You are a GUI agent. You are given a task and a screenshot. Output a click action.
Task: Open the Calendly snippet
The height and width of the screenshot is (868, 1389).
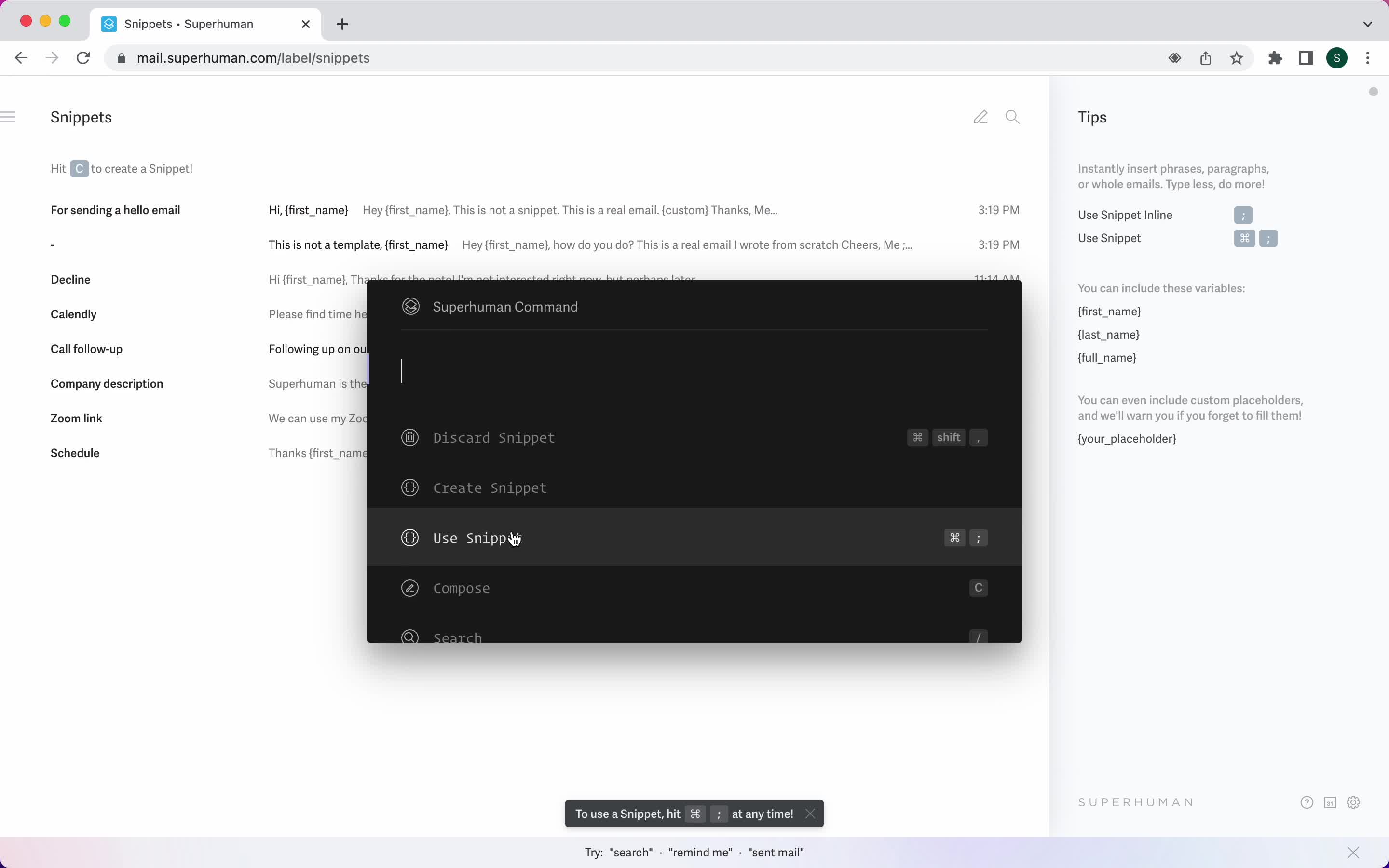pos(208,314)
